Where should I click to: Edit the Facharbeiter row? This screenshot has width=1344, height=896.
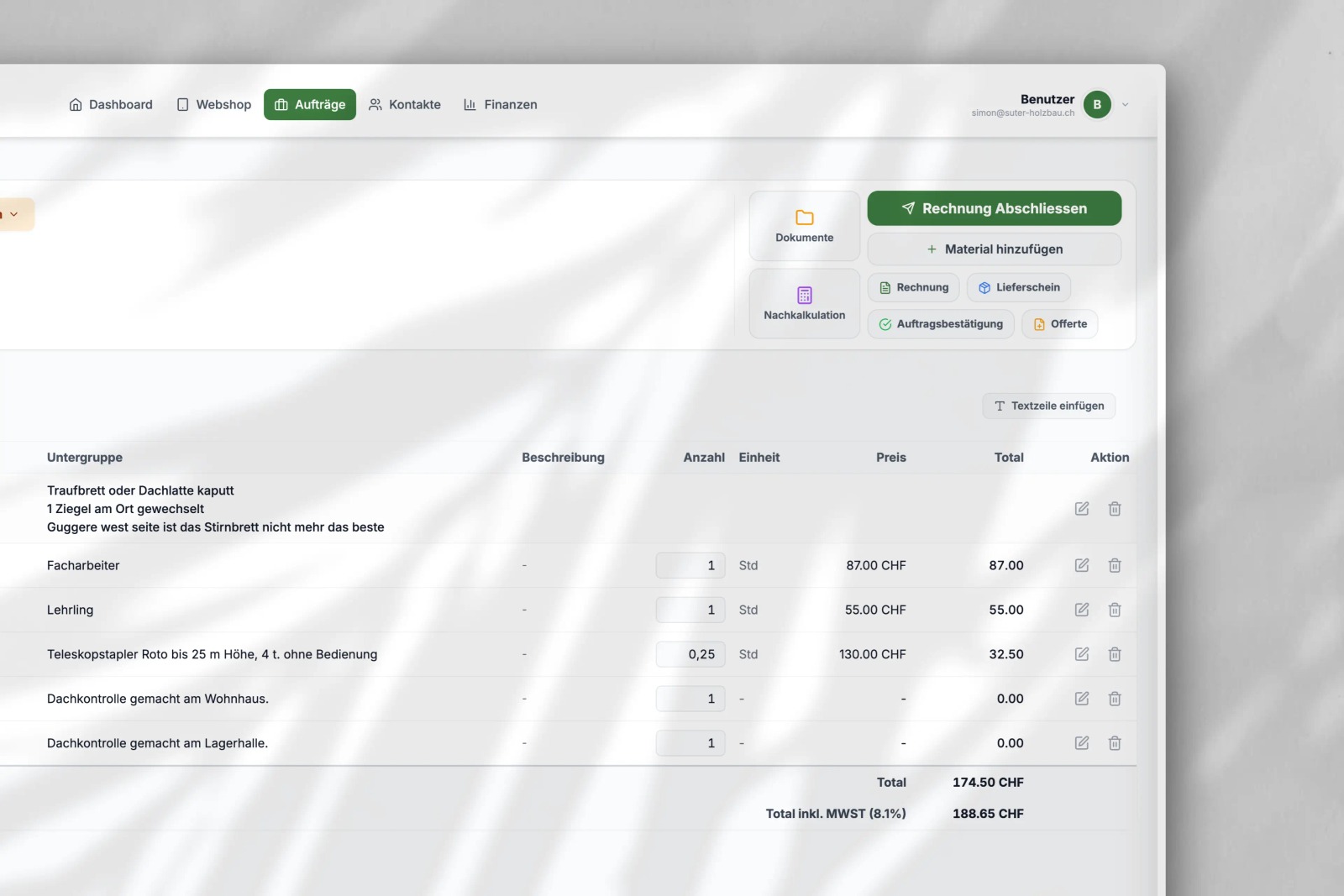coord(1082,566)
